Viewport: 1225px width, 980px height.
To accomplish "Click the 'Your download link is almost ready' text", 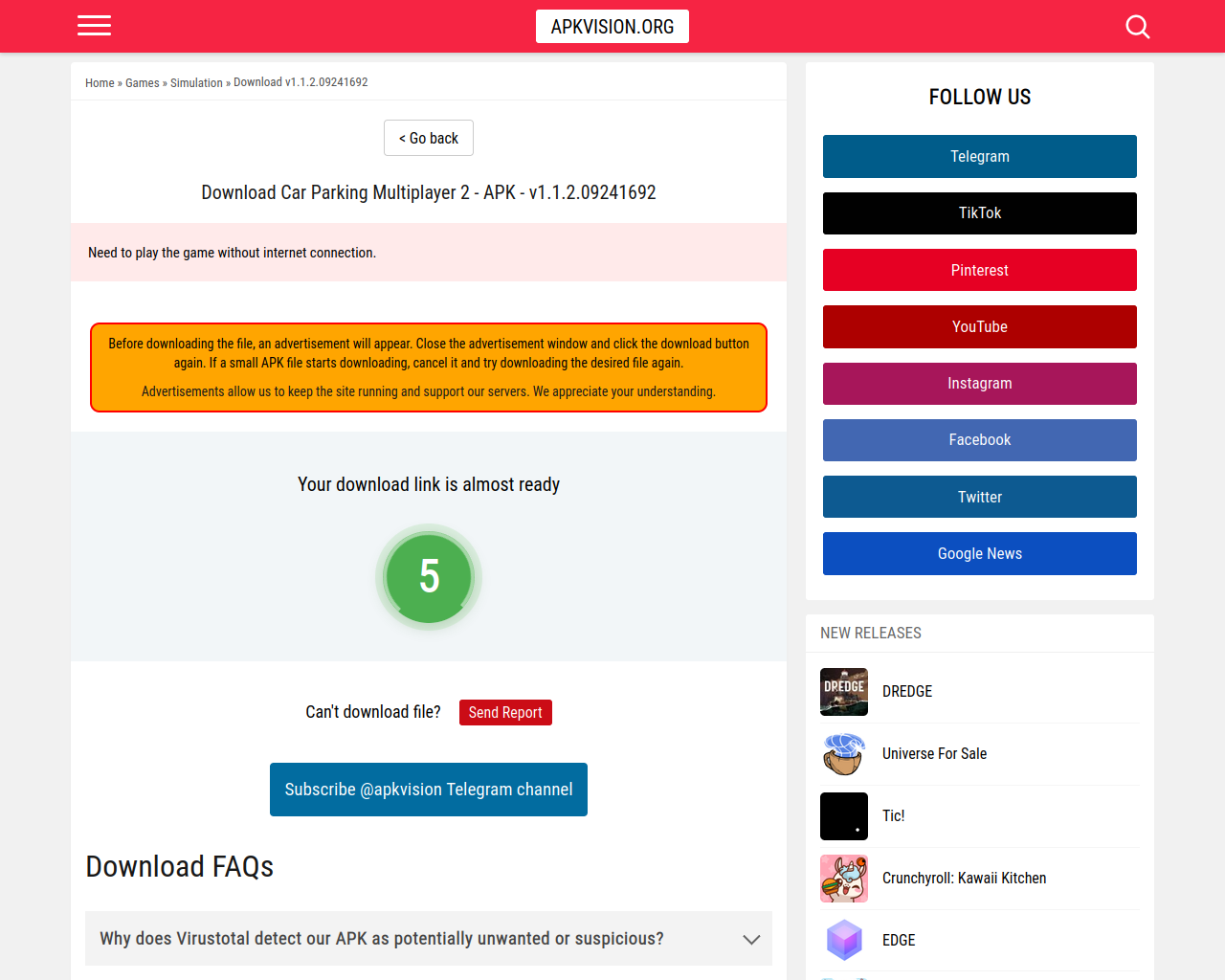I will pos(429,484).
